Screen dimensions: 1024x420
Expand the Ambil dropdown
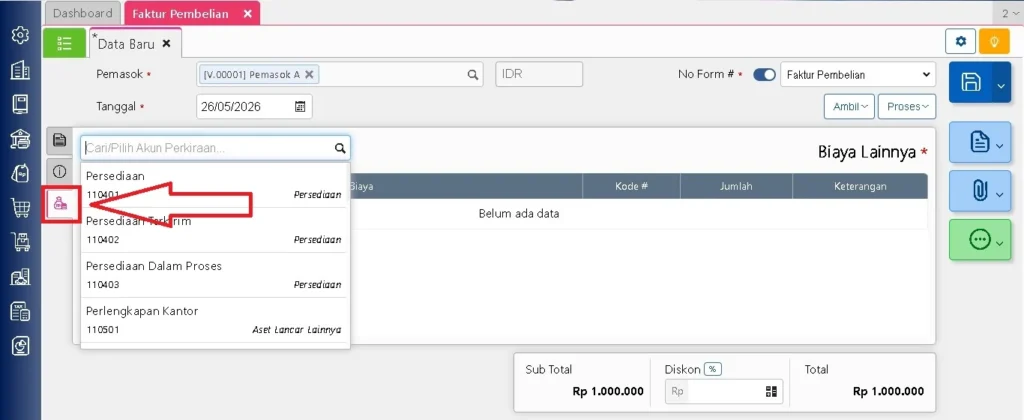click(849, 106)
